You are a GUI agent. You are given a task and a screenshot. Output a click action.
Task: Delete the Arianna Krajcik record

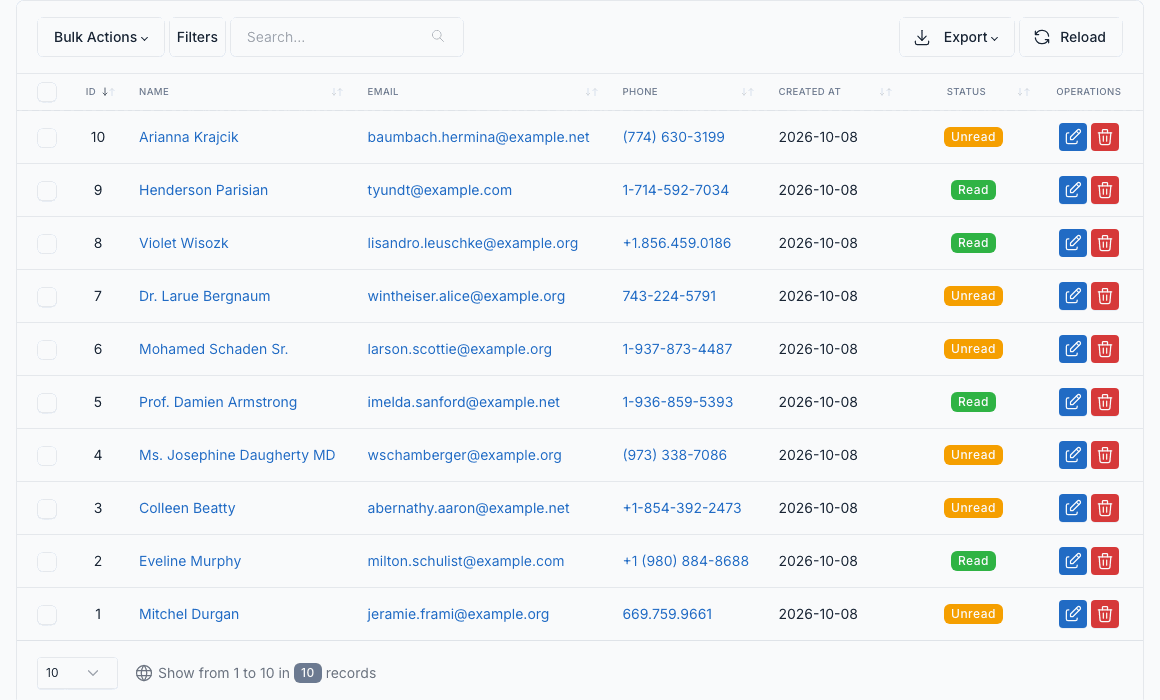1105,137
